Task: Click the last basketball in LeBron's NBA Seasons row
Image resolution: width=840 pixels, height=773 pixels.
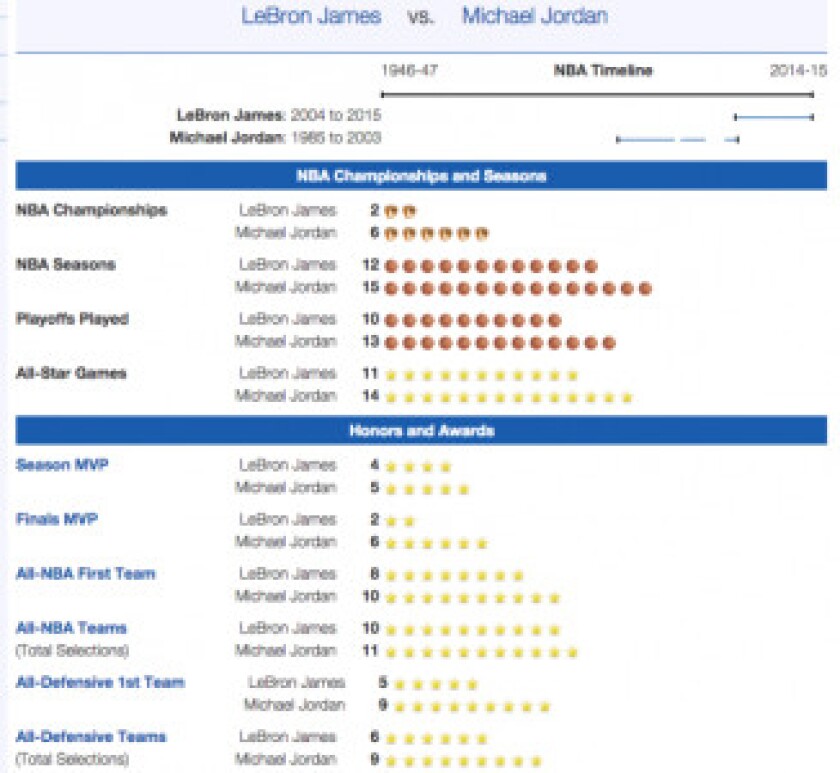Action: 591,266
